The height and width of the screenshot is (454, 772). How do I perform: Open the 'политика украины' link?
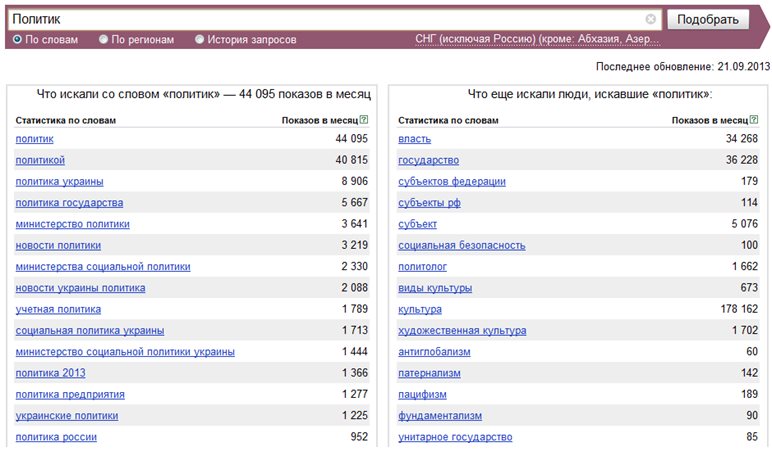(60, 182)
